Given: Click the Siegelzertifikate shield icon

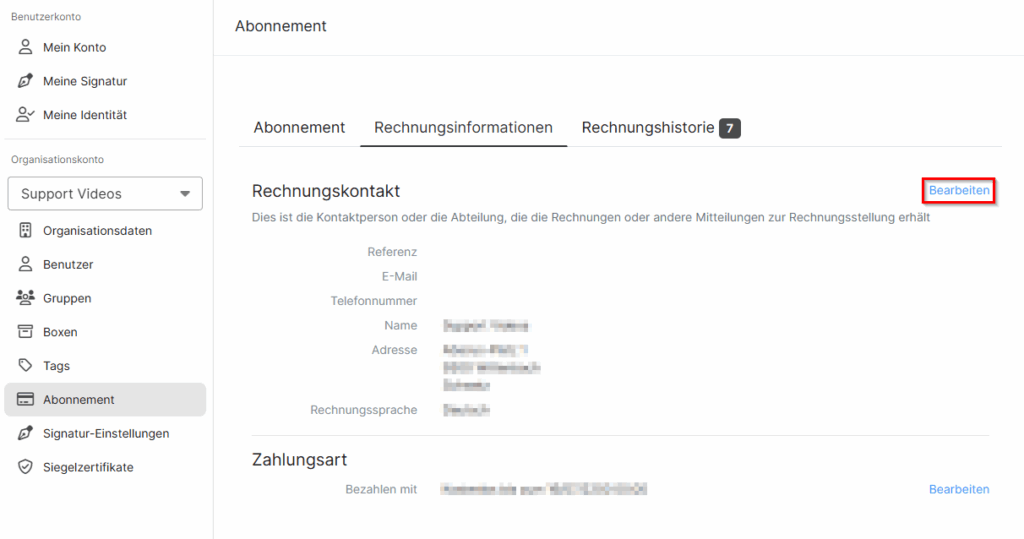Looking at the screenshot, I should (25, 467).
